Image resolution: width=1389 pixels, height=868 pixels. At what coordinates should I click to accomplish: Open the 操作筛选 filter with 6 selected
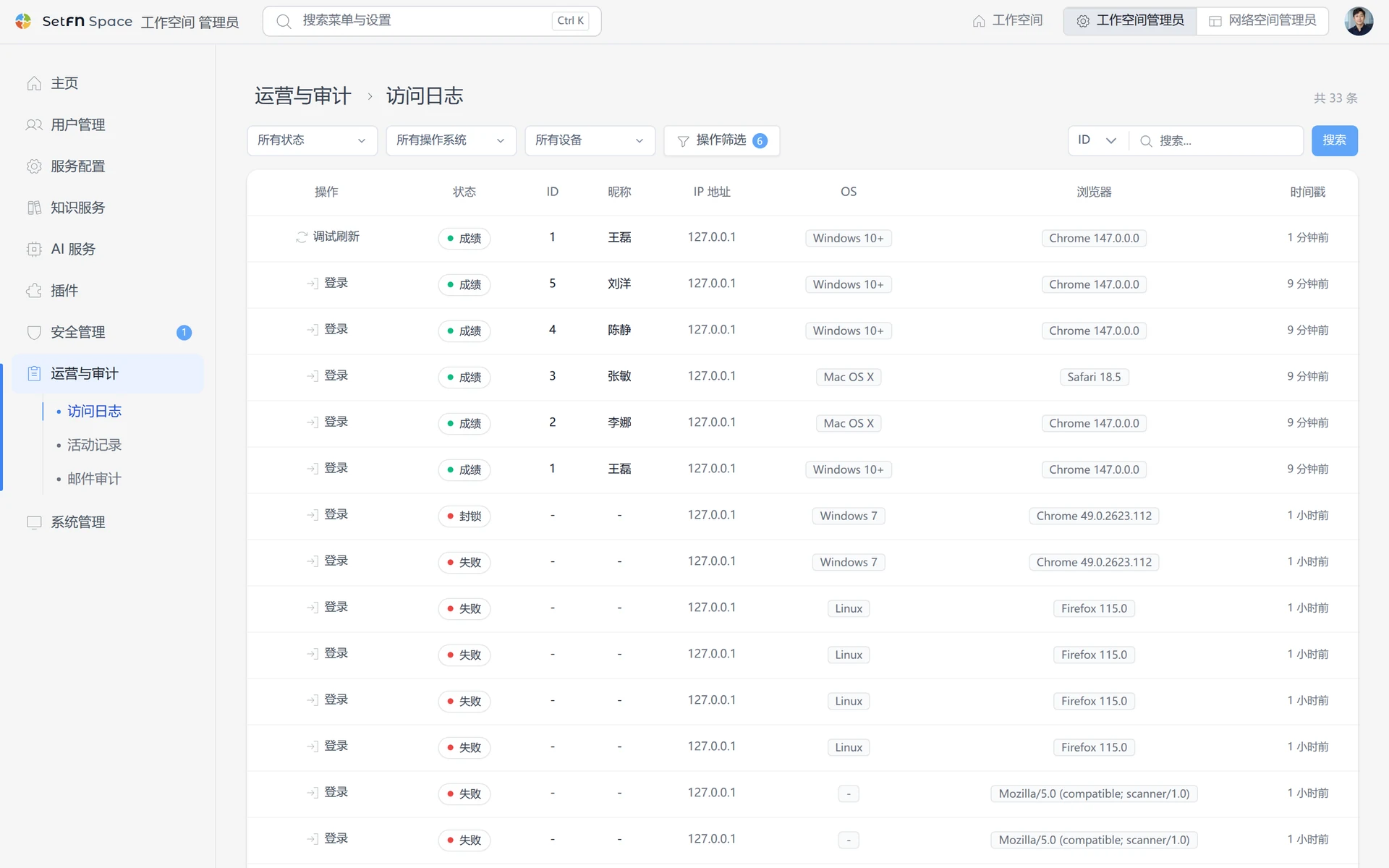point(721,140)
